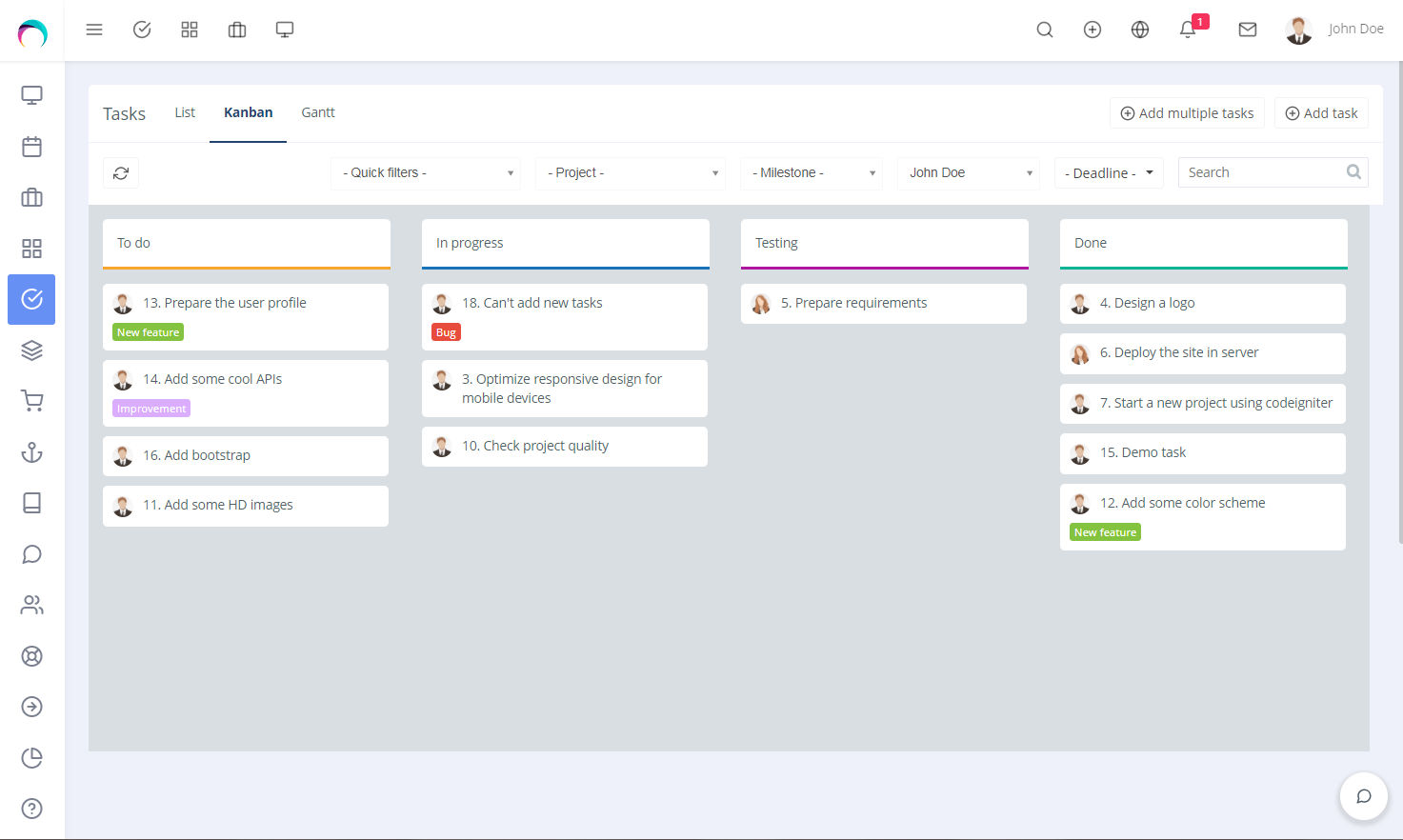Open the Help question mark icon
This screenshot has width=1403, height=840.
(31, 809)
